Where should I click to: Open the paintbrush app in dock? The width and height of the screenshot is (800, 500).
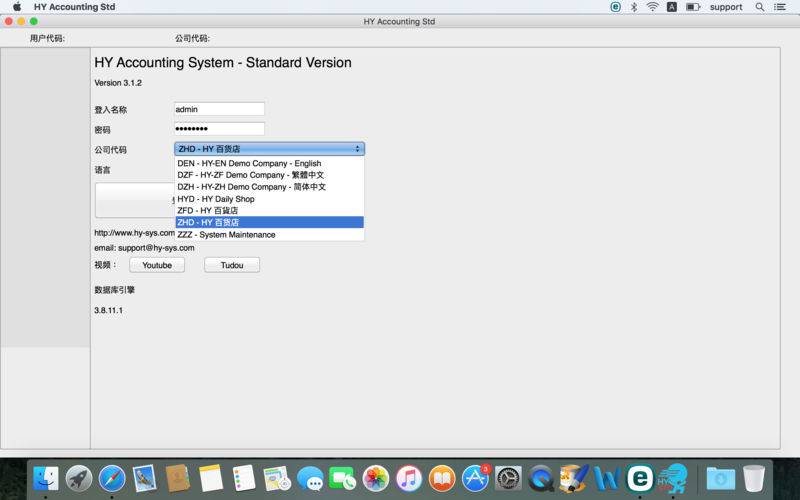[x=573, y=478]
